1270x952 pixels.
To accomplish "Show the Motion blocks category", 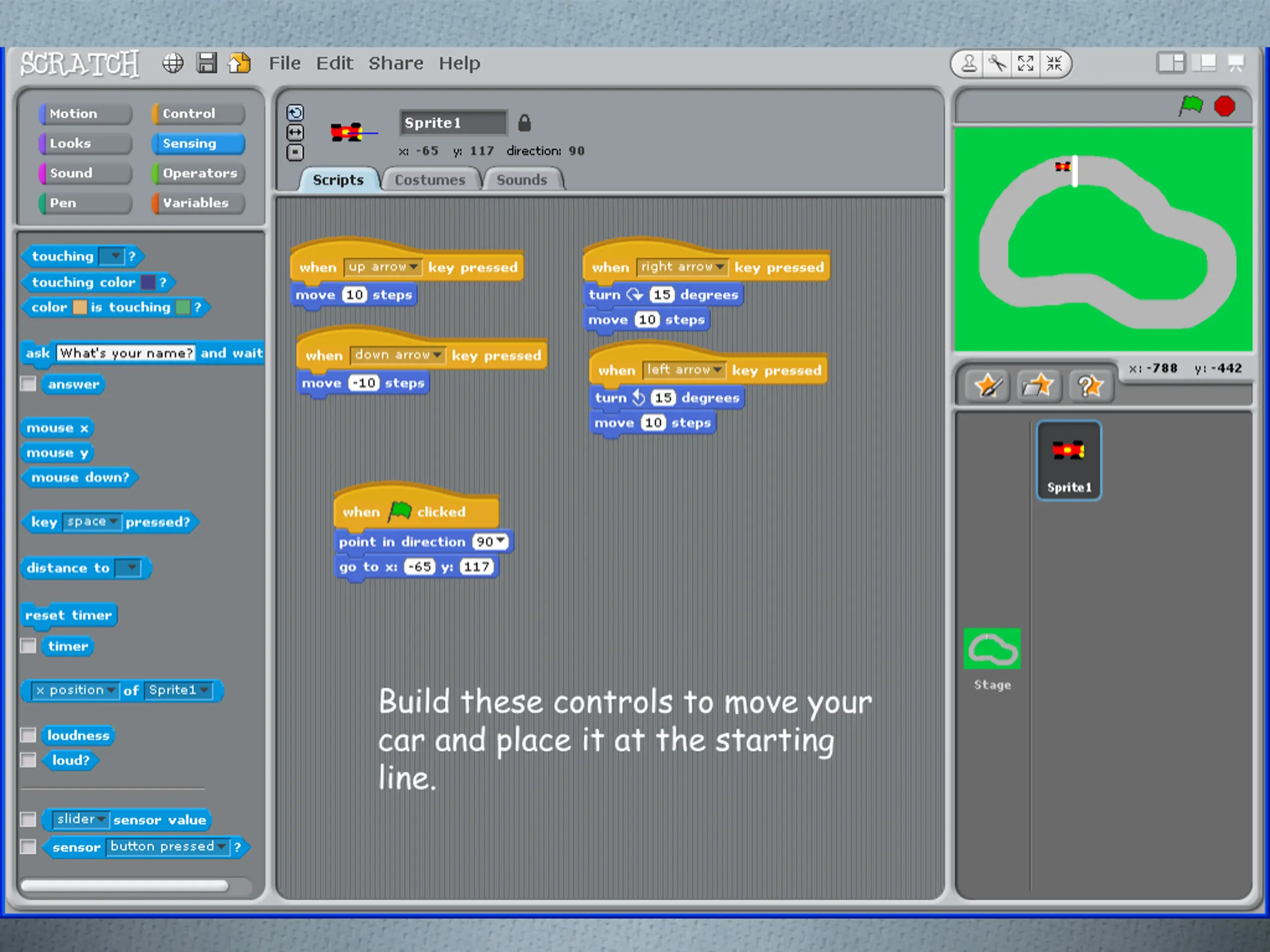I will (x=85, y=114).
